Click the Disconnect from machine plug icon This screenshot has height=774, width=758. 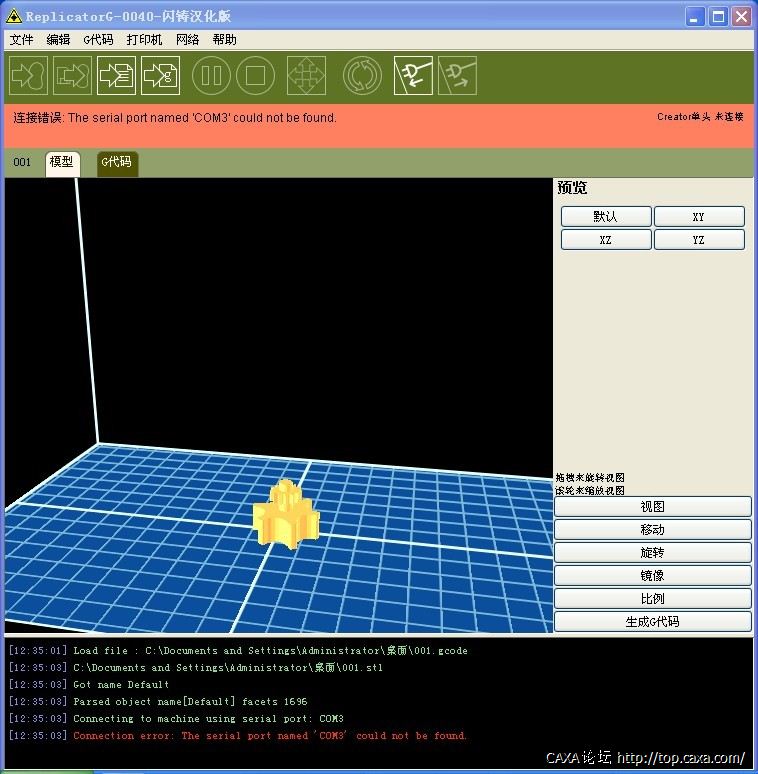457,76
